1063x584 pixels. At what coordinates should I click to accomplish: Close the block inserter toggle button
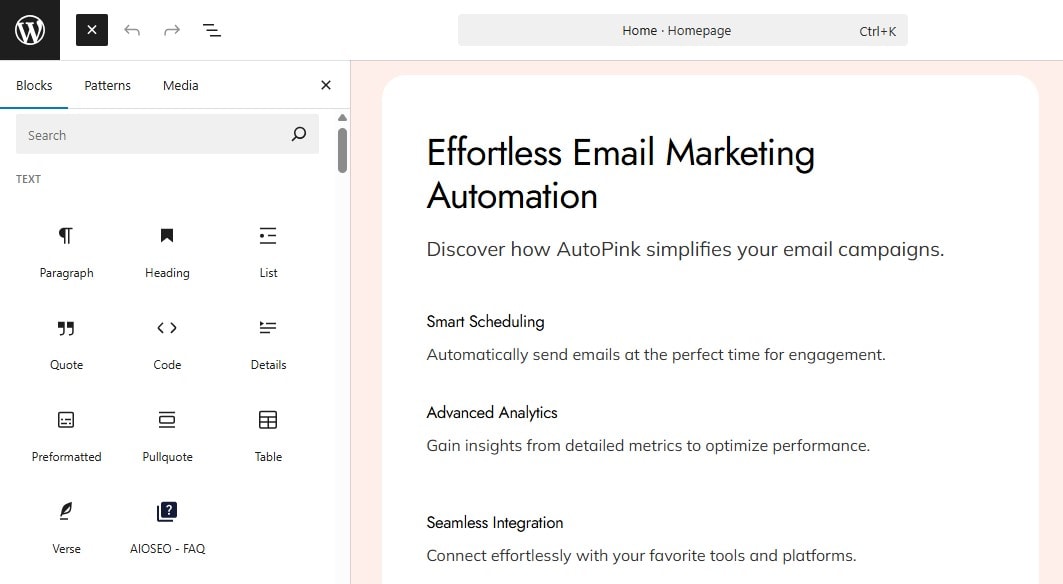click(x=92, y=30)
